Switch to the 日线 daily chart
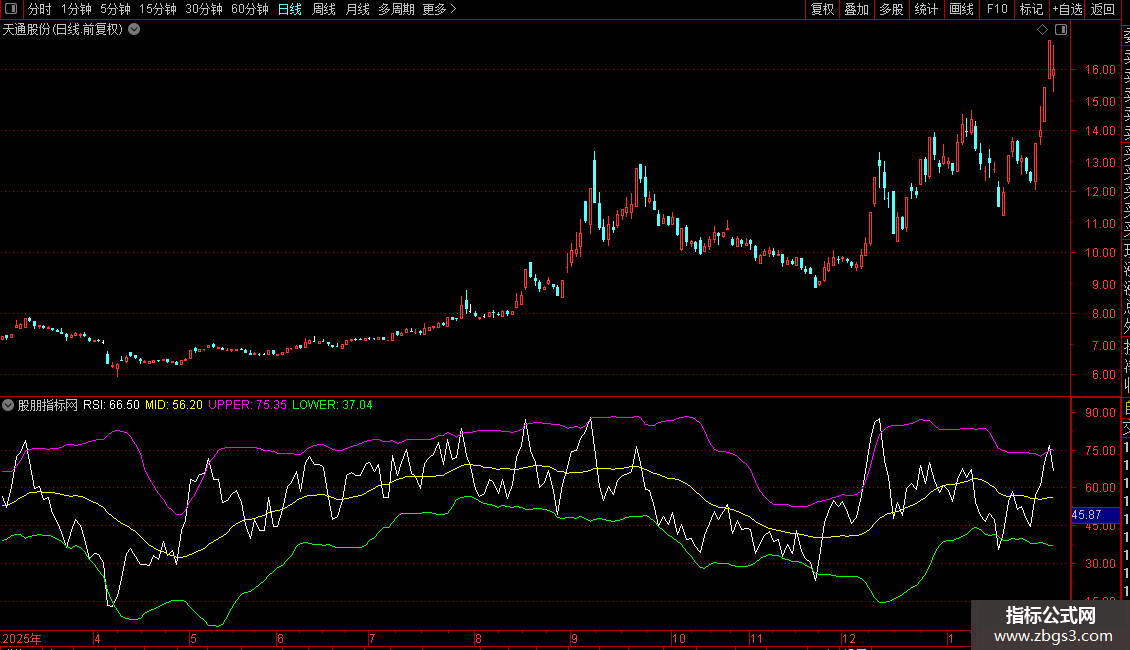1130x650 pixels. click(289, 9)
